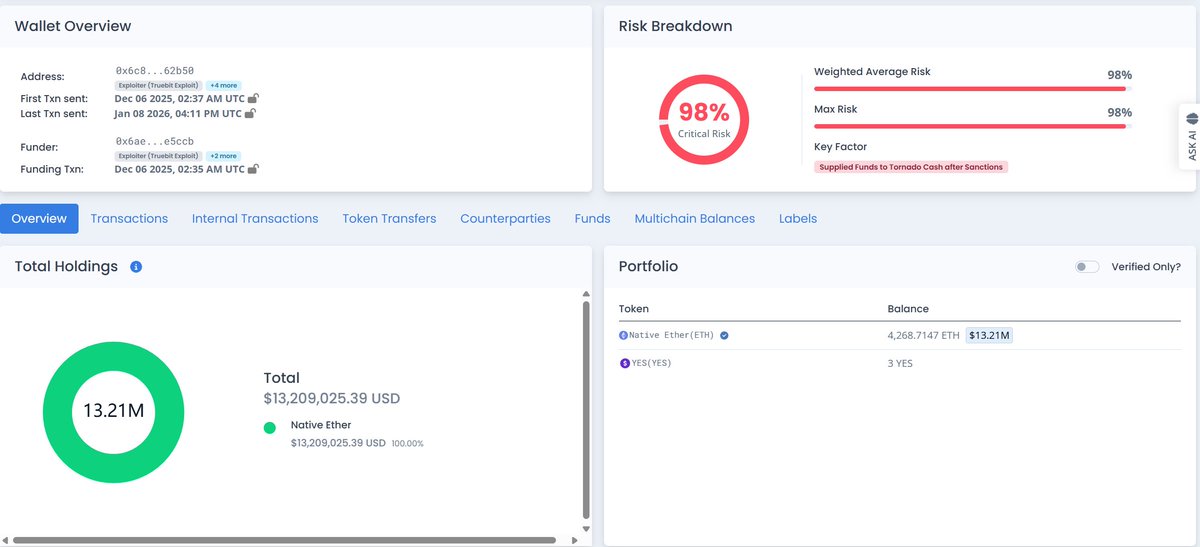Click the Dec 06 2025, 02:35 AM UTC date
The image size is (1200, 547).
pyautogui.click(x=180, y=169)
